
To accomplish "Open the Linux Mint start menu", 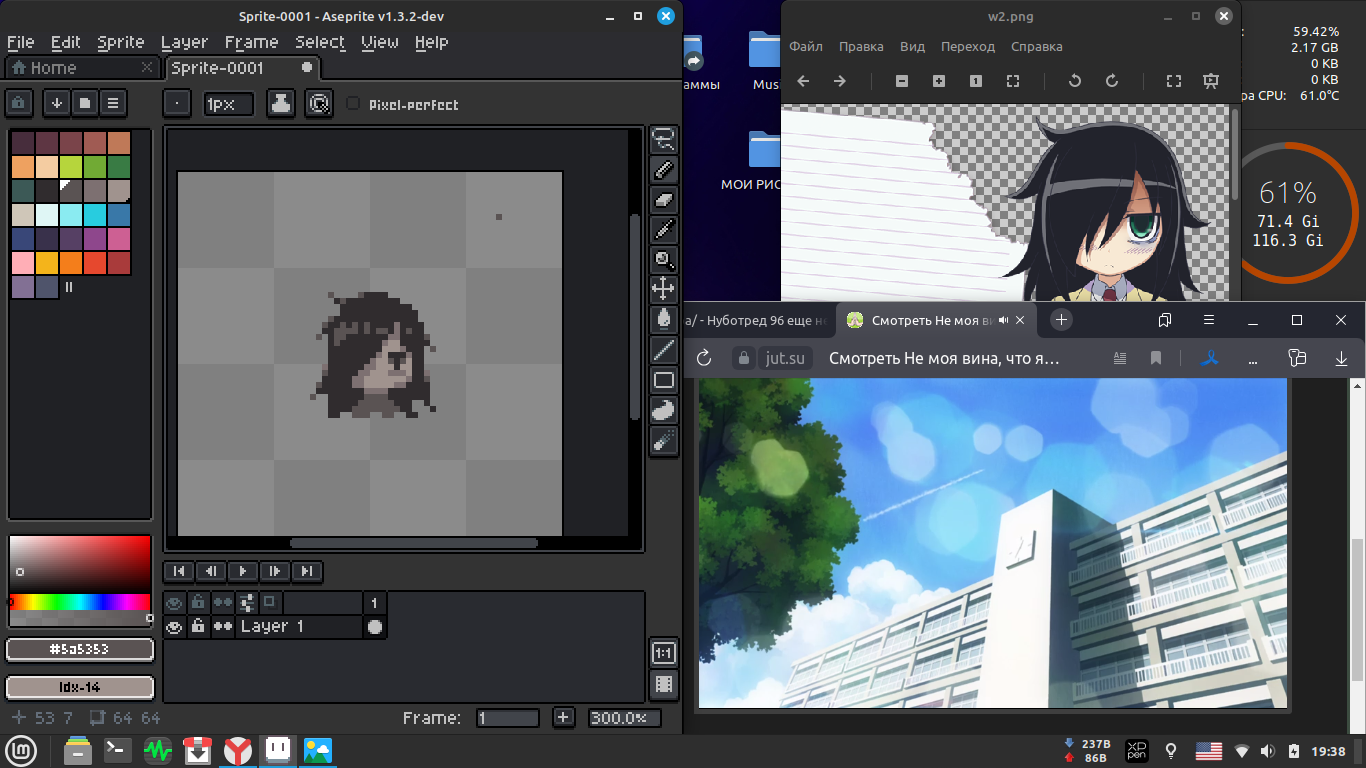I will (22, 750).
